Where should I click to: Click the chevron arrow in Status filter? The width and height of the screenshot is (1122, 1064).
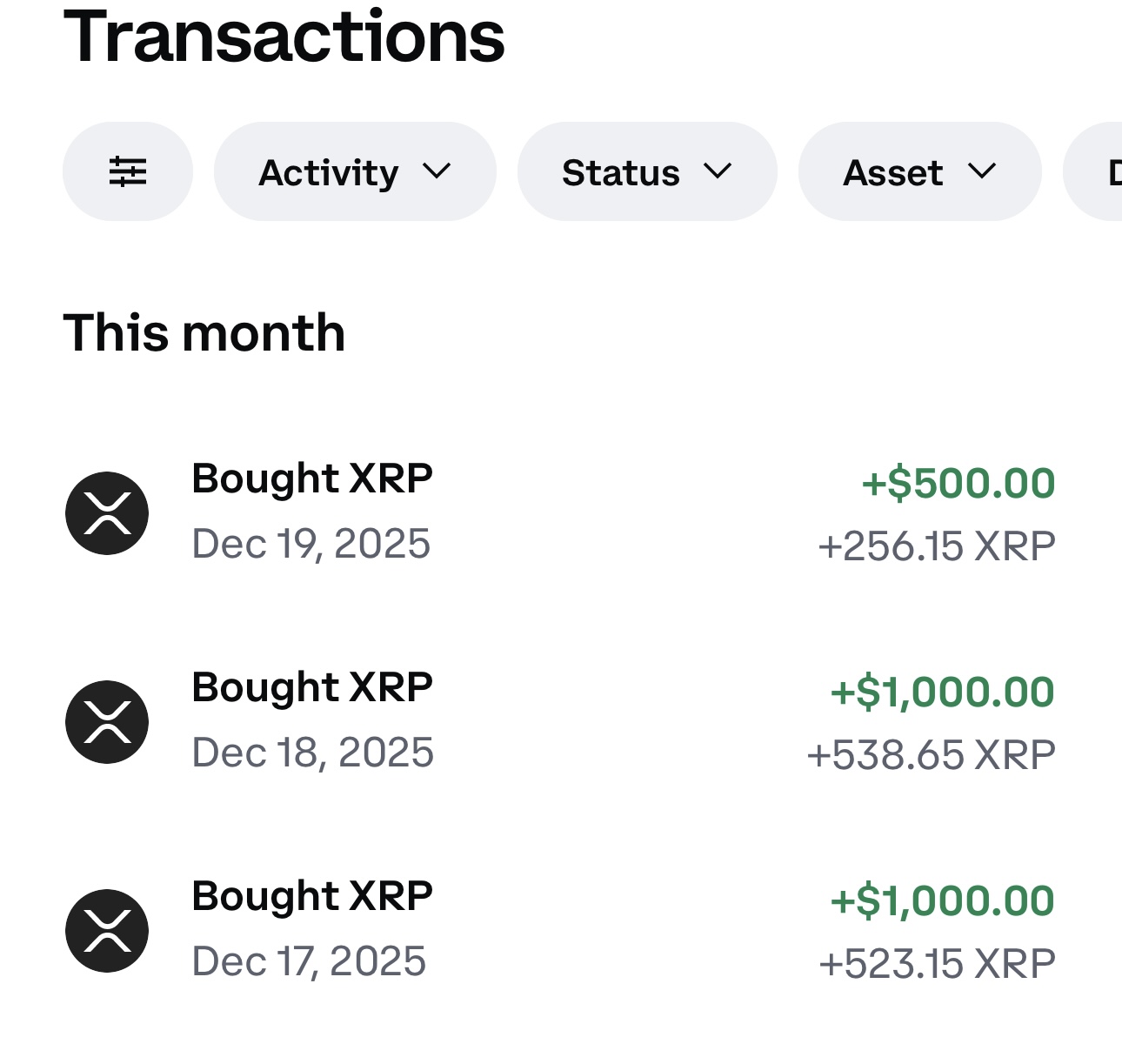coord(718,171)
